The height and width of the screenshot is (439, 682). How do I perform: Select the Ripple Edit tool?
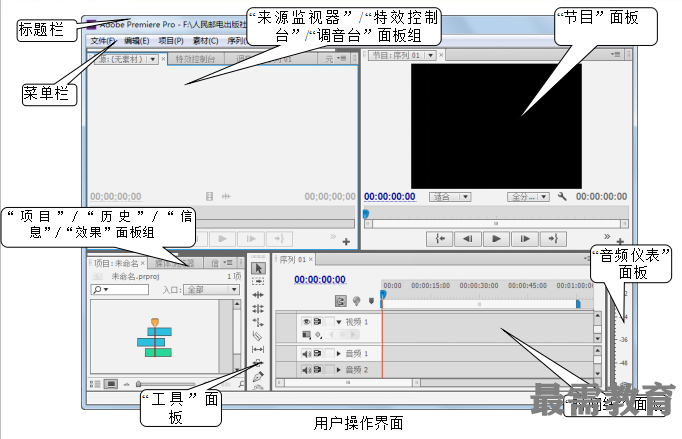[258, 295]
